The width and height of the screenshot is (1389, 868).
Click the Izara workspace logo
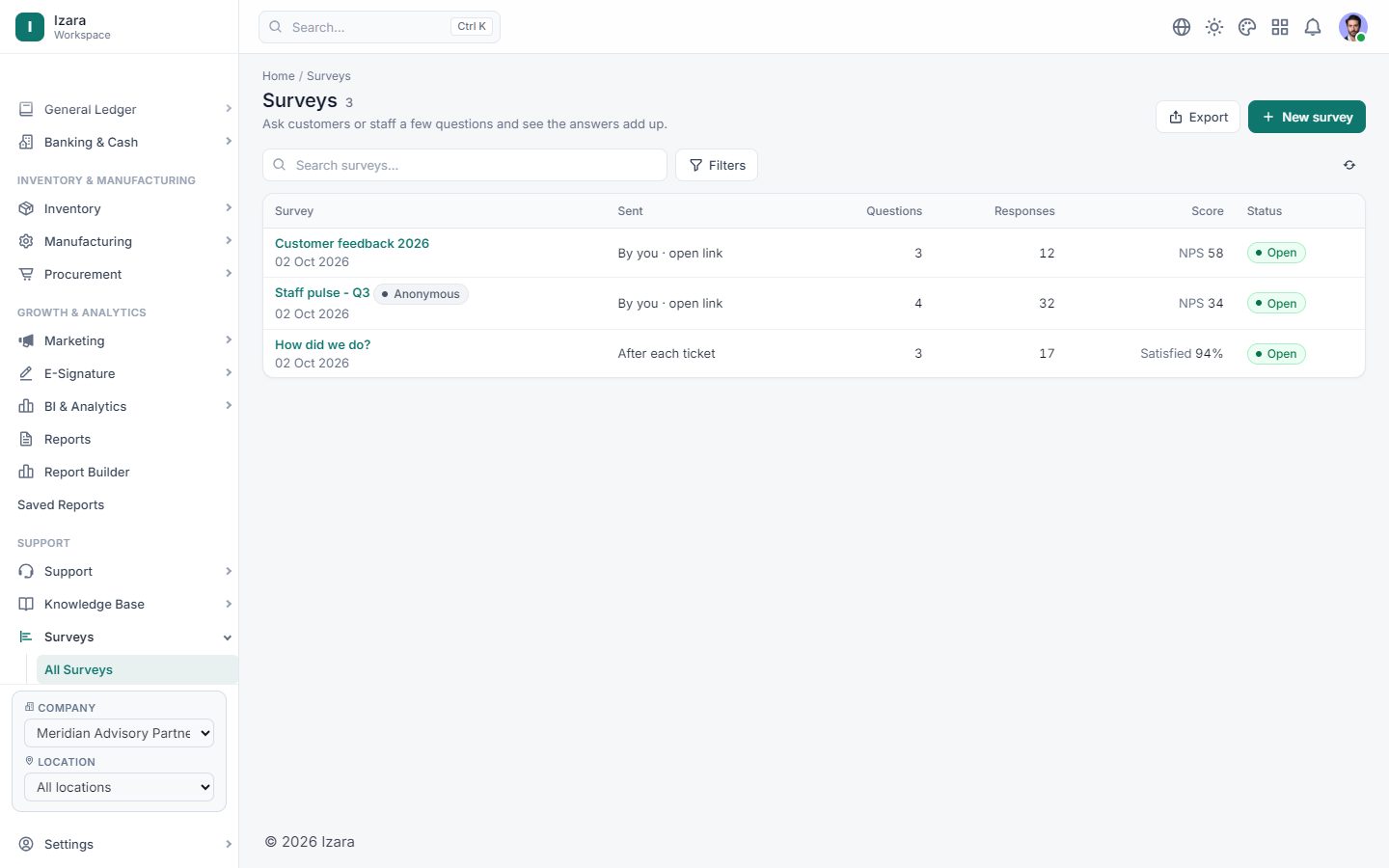(x=30, y=27)
